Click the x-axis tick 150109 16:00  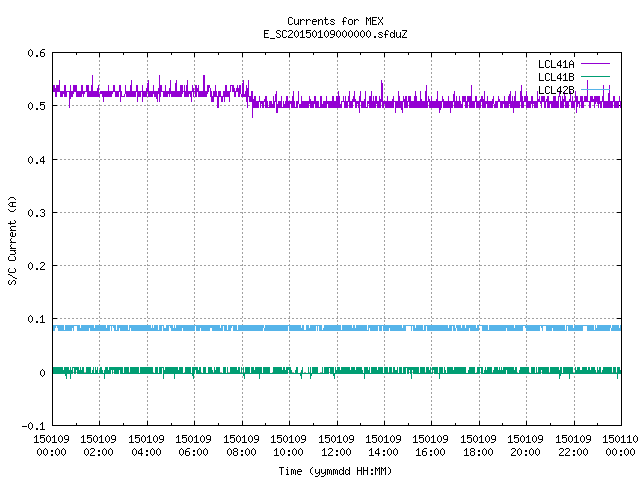click(x=430, y=445)
